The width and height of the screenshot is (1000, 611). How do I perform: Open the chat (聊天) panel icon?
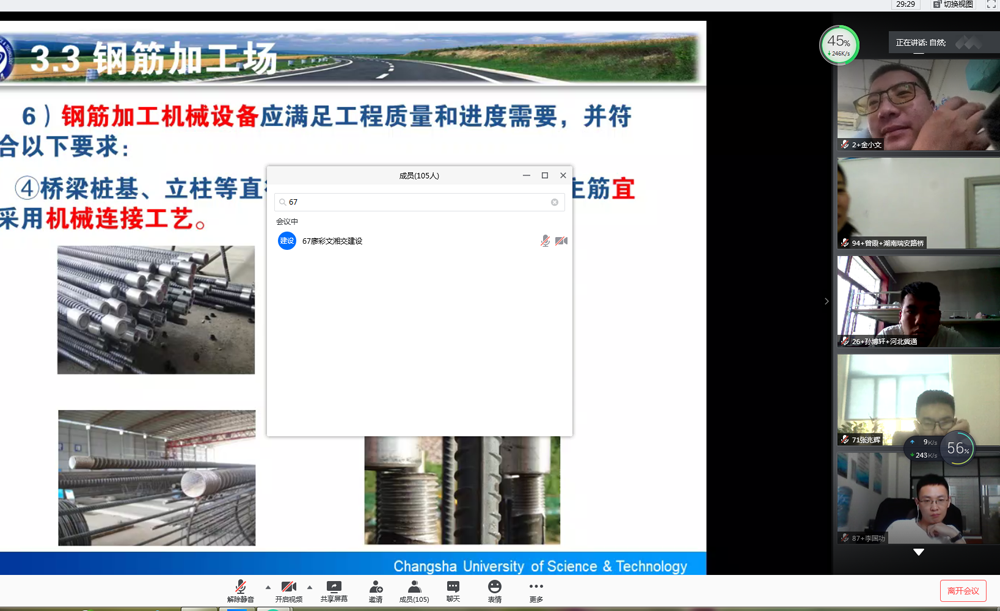click(x=453, y=590)
